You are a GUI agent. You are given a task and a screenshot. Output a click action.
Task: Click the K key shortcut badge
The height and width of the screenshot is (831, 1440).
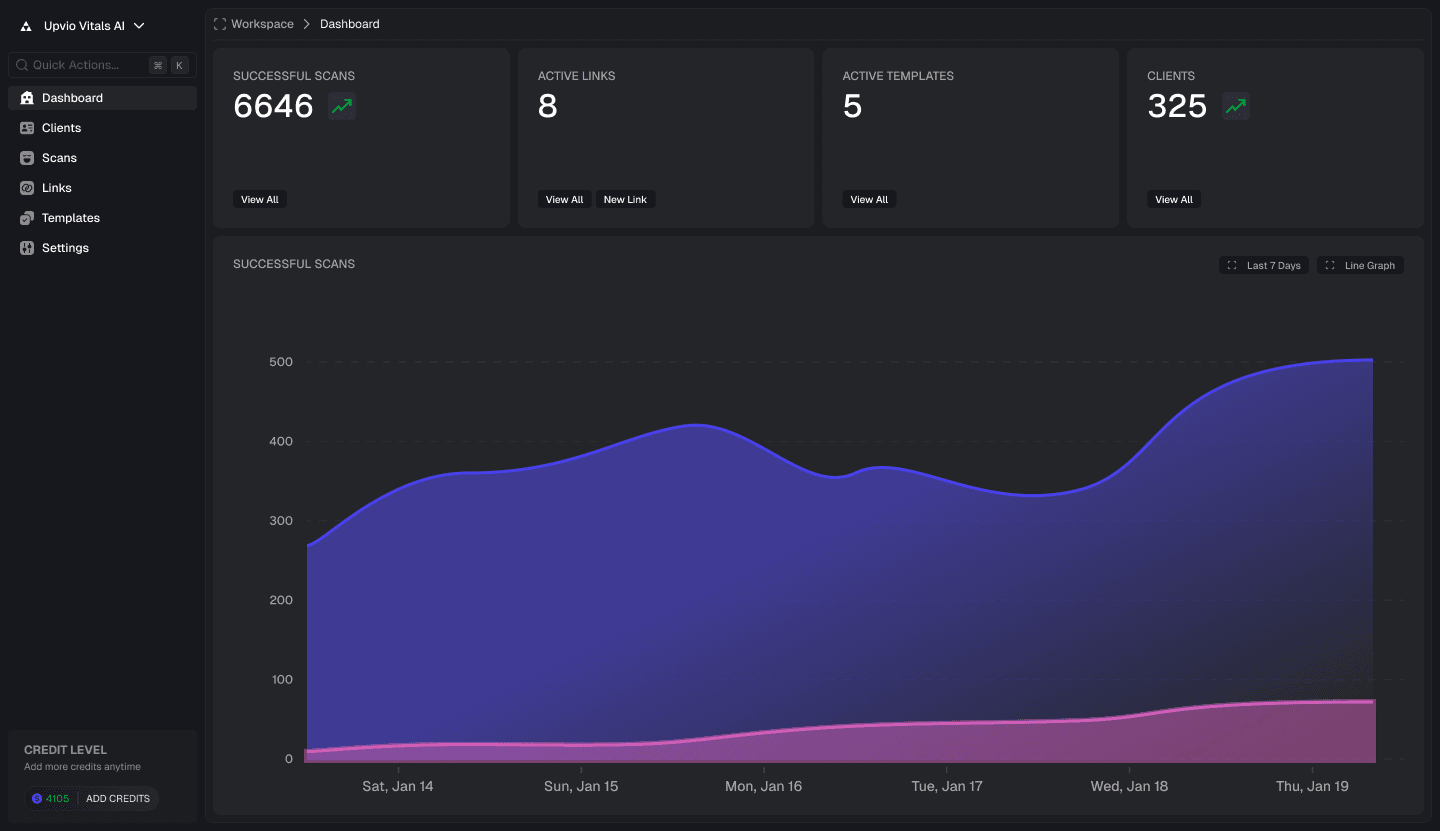point(180,65)
